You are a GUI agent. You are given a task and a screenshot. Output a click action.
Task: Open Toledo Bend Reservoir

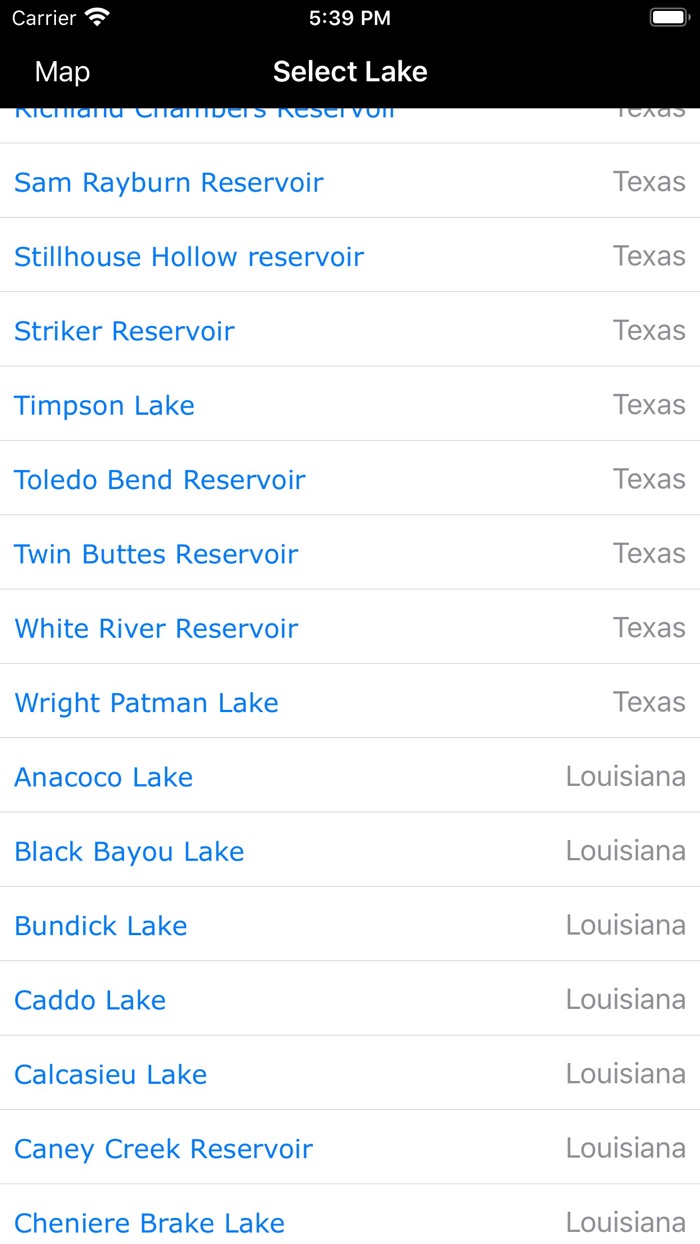(x=160, y=479)
